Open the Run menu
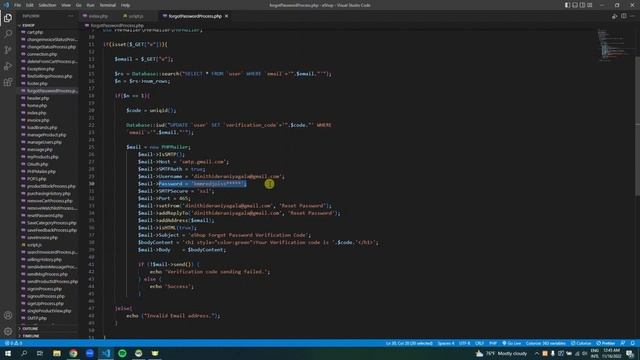The width and height of the screenshot is (640, 360). [x=90, y=5]
